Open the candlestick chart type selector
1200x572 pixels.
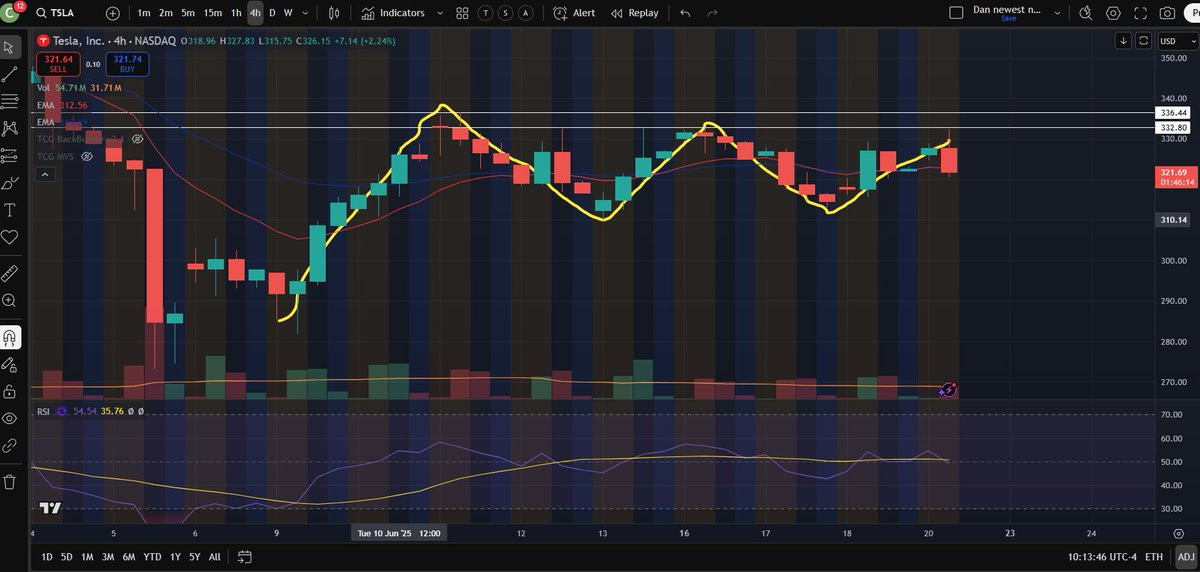(x=334, y=13)
